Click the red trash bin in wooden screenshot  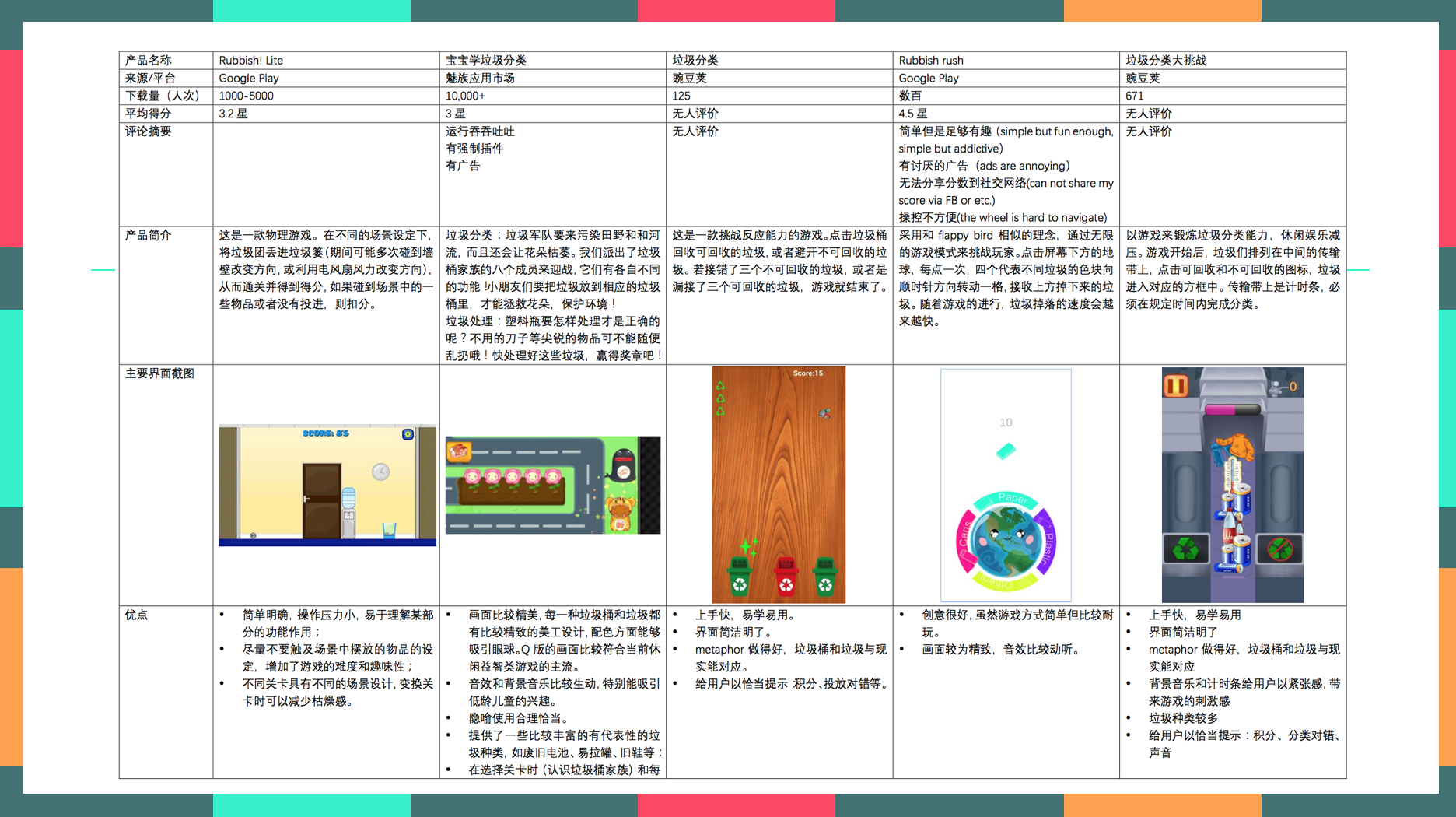[x=786, y=577]
